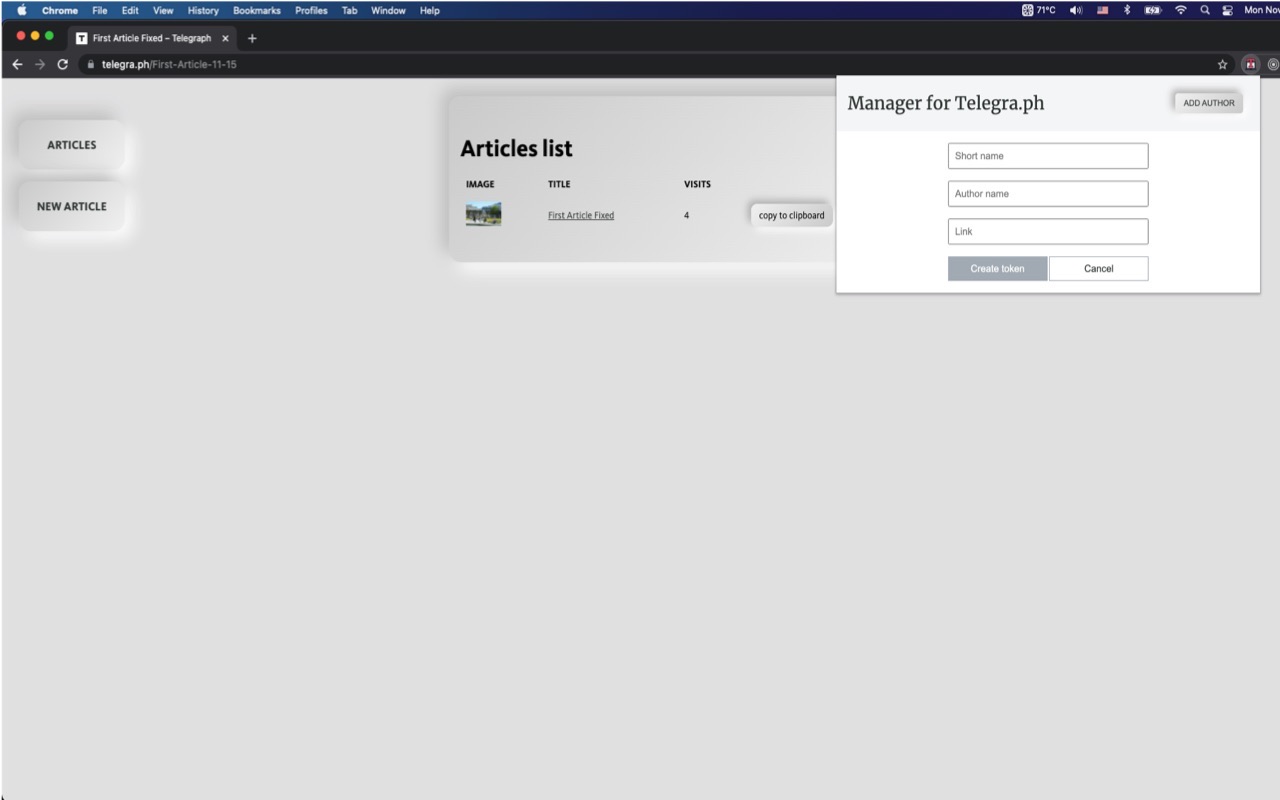Open the Tab menu
Viewport: 1280px width, 800px height.
click(x=349, y=10)
